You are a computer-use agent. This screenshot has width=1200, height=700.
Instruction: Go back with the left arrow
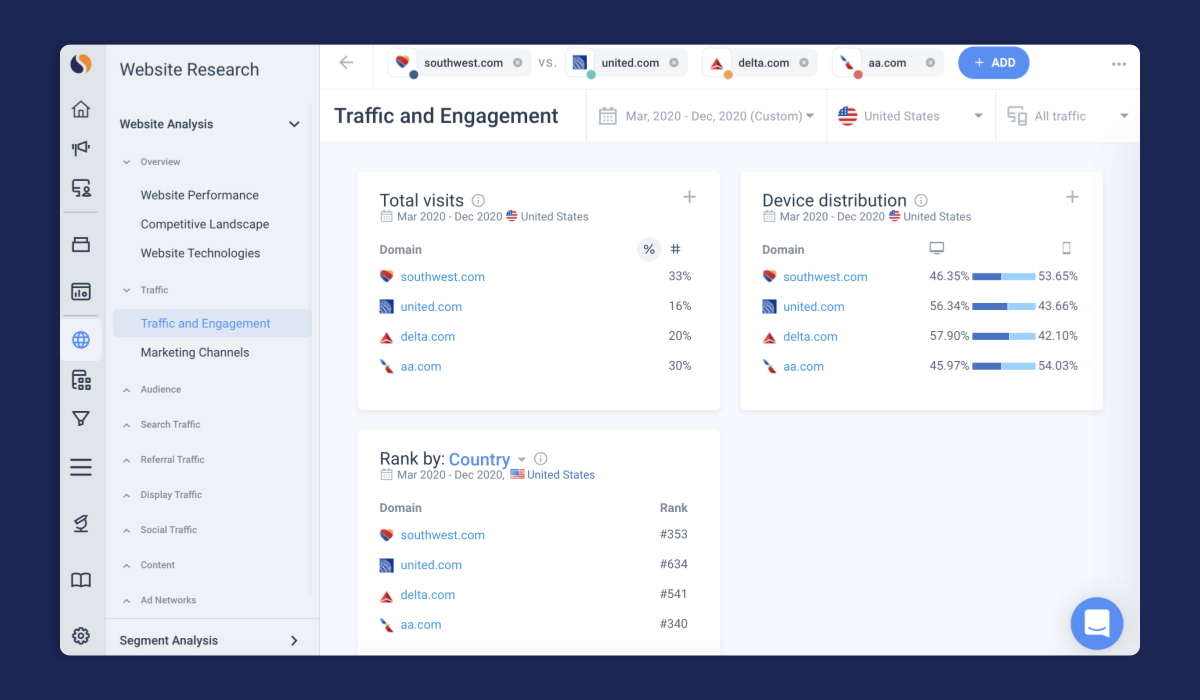346,62
